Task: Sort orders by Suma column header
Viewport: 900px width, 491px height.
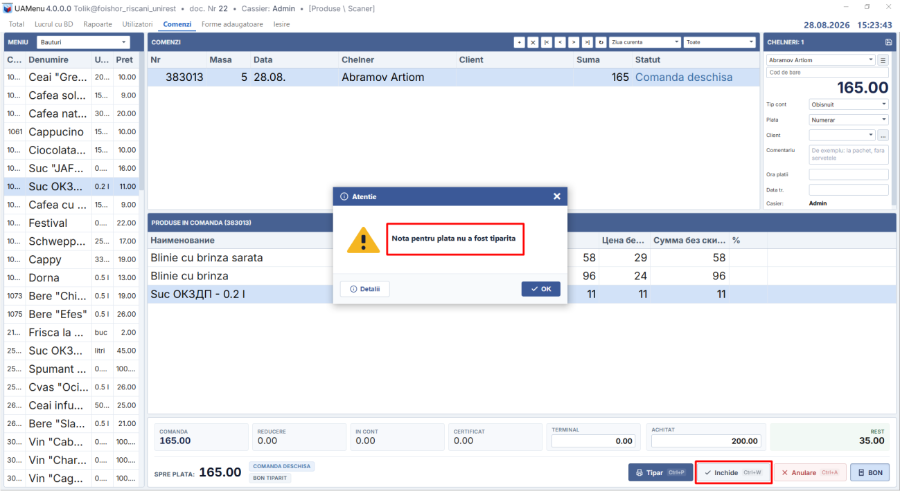Action: 602,60
